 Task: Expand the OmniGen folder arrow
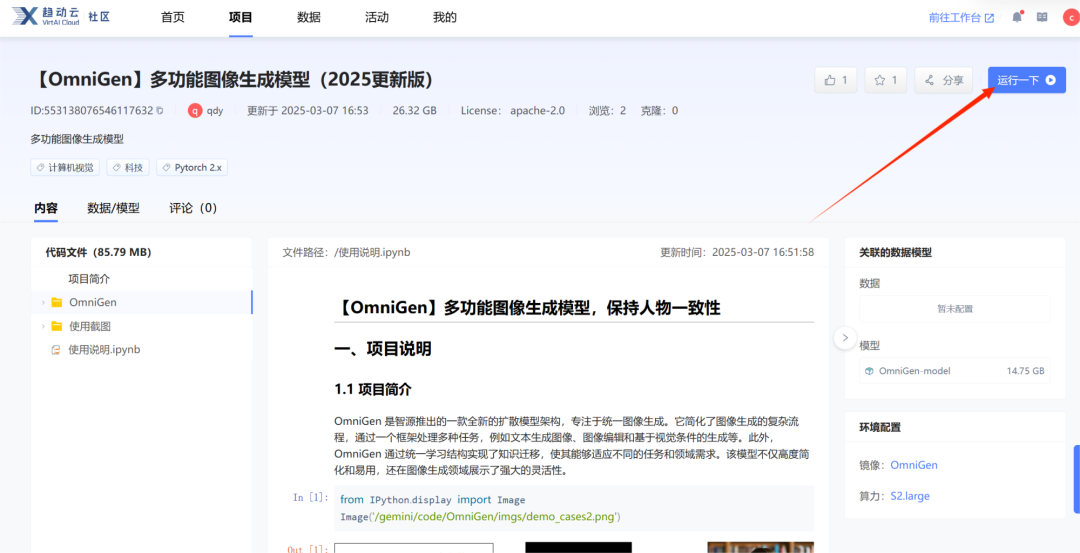43,302
